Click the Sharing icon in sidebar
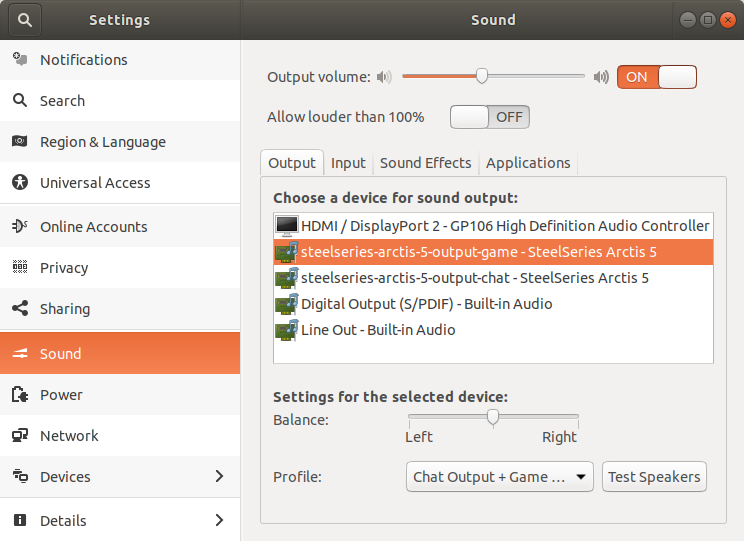744x541 pixels. [x=20, y=308]
